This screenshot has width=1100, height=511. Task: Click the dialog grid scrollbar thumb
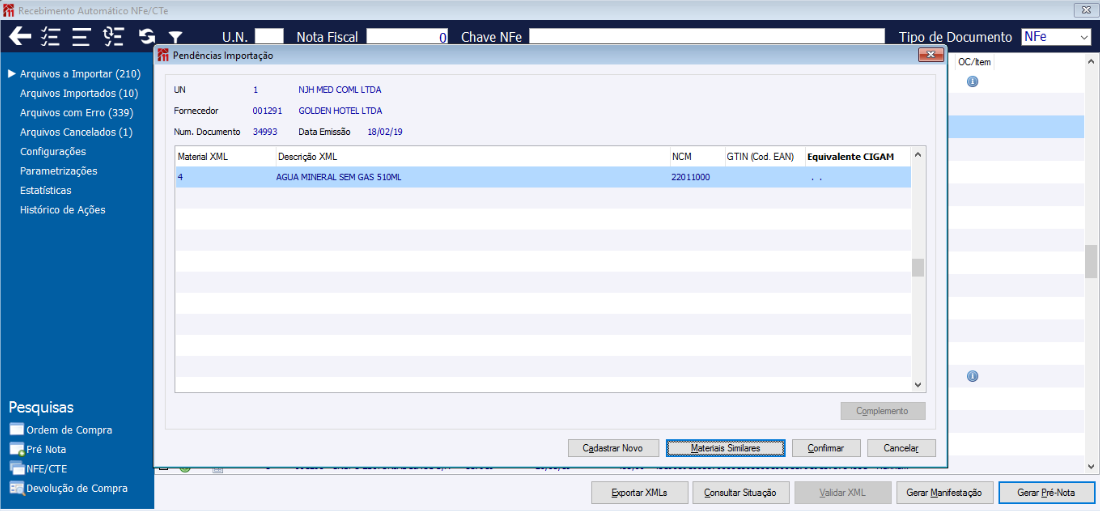(918, 268)
